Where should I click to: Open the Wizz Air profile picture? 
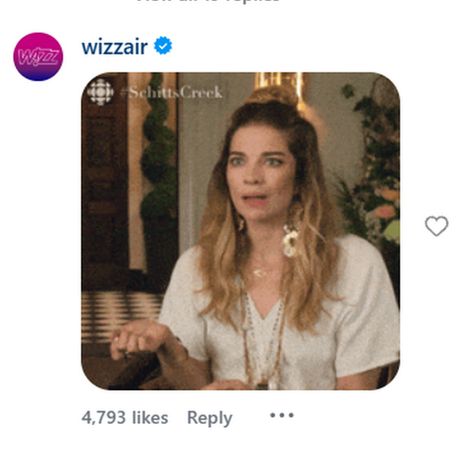click(x=38, y=57)
